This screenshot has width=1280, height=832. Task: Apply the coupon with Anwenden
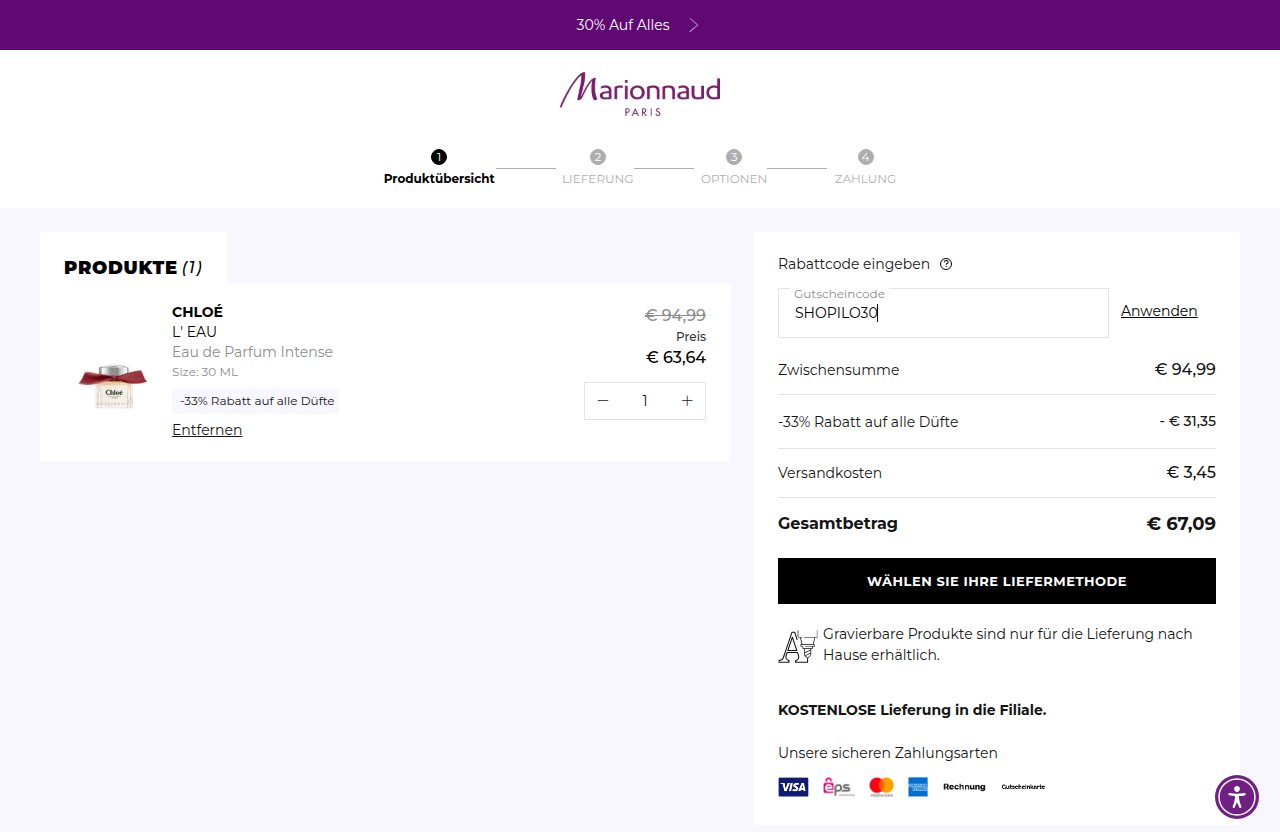(1159, 311)
